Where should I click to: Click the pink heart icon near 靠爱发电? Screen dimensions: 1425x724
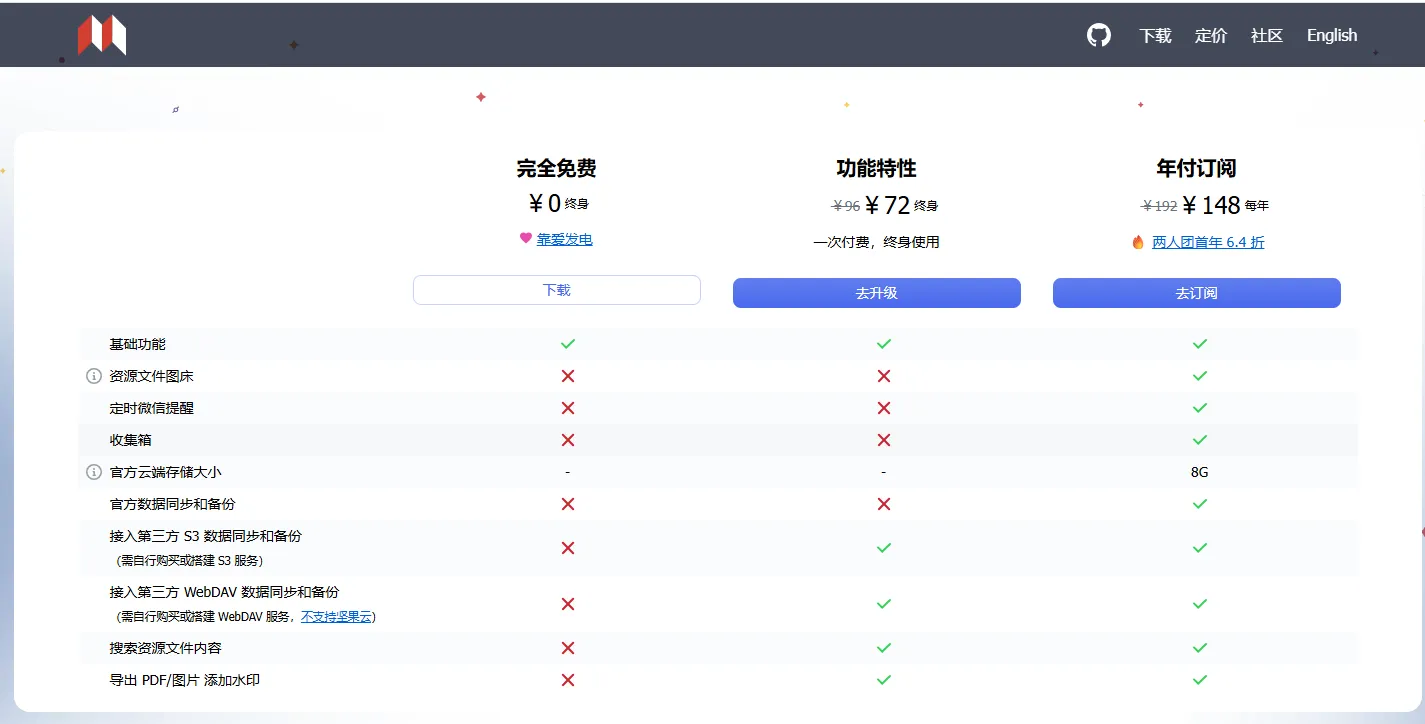click(525, 239)
